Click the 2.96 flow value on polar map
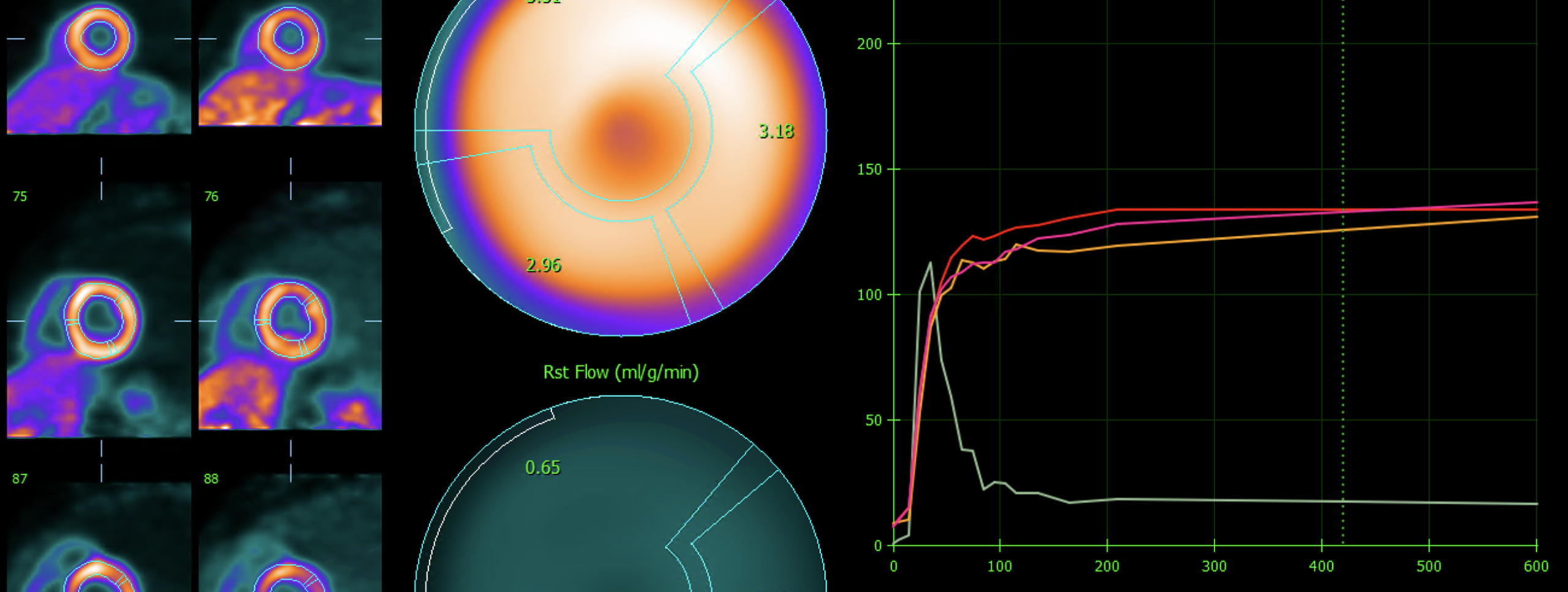The image size is (1568, 592). [543, 265]
